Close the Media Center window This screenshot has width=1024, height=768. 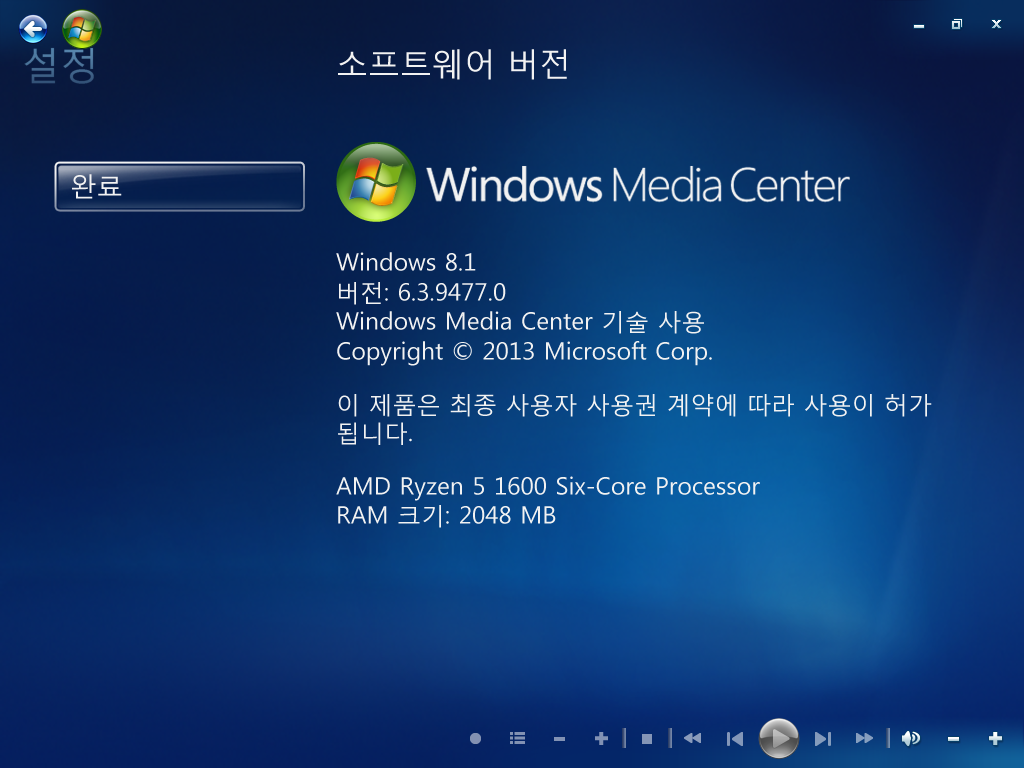click(996, 24)
